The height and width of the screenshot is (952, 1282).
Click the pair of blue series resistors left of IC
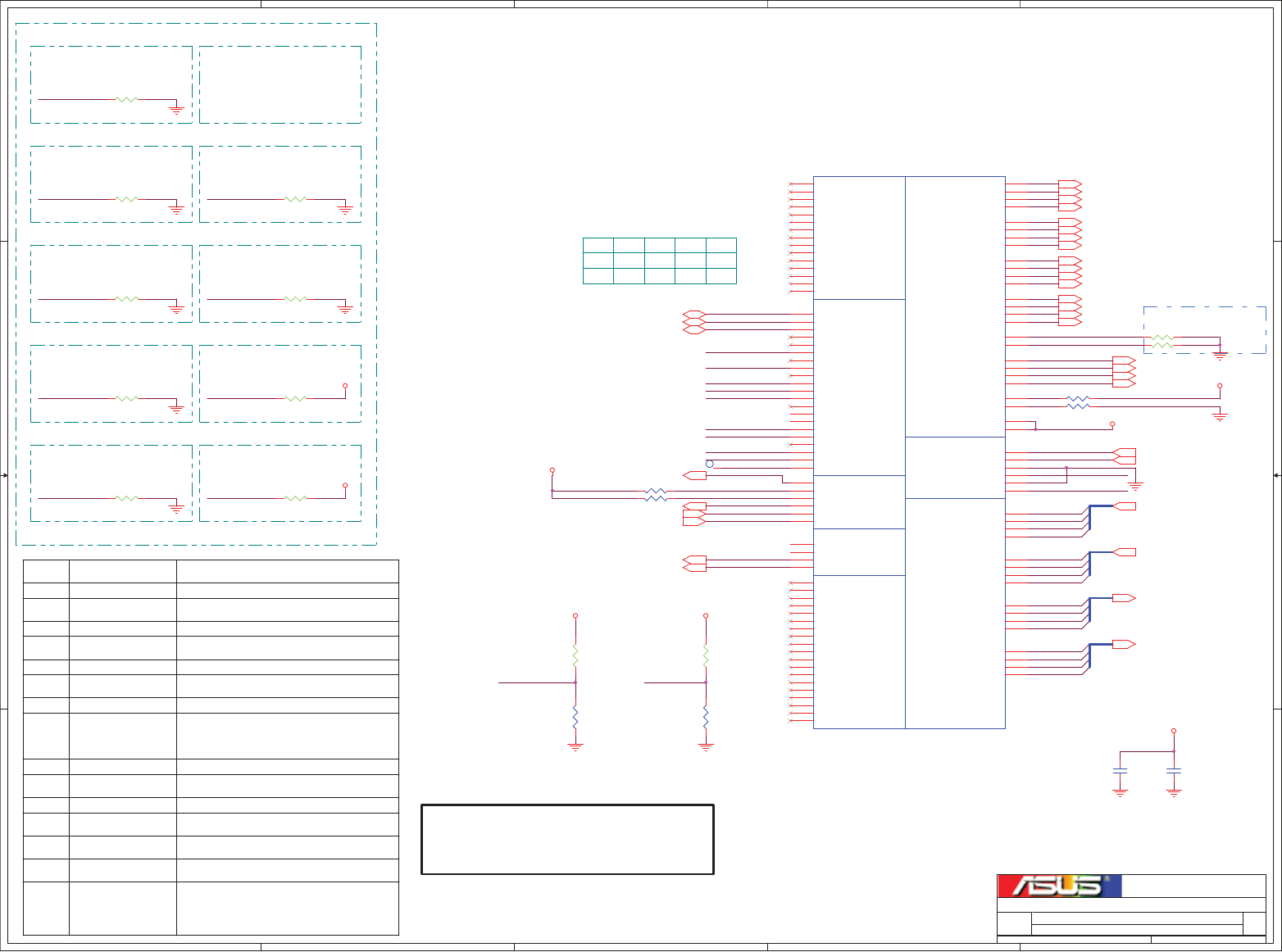656,495
